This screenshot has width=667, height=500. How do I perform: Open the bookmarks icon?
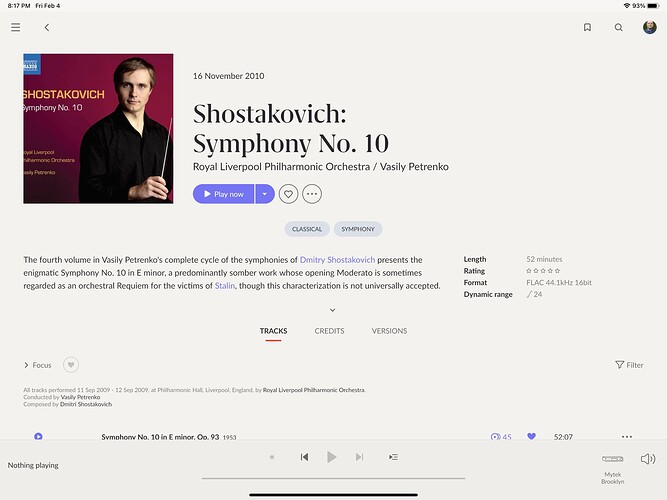pos(587,27)
